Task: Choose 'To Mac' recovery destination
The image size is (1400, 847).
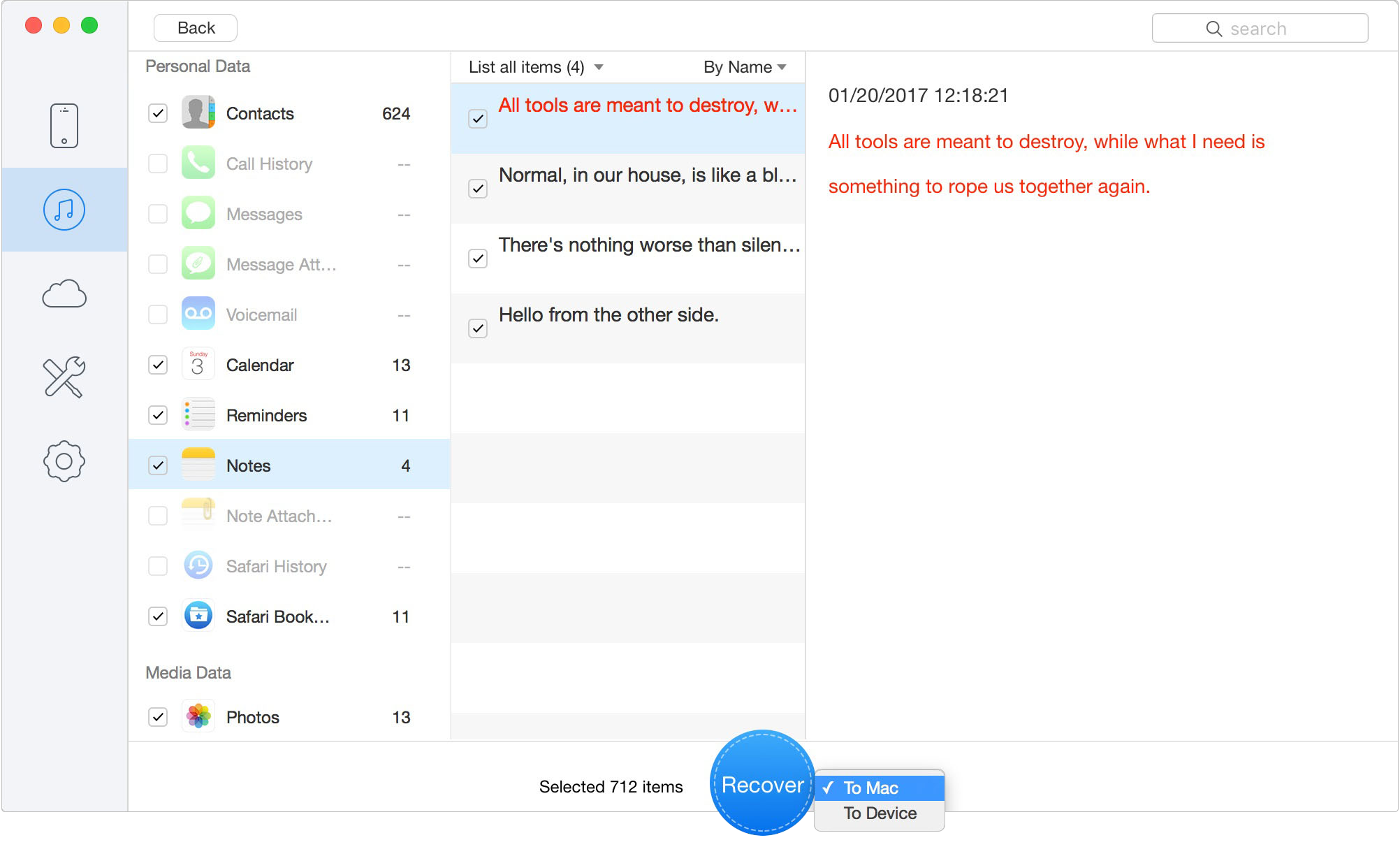Action: click(880, 788)
